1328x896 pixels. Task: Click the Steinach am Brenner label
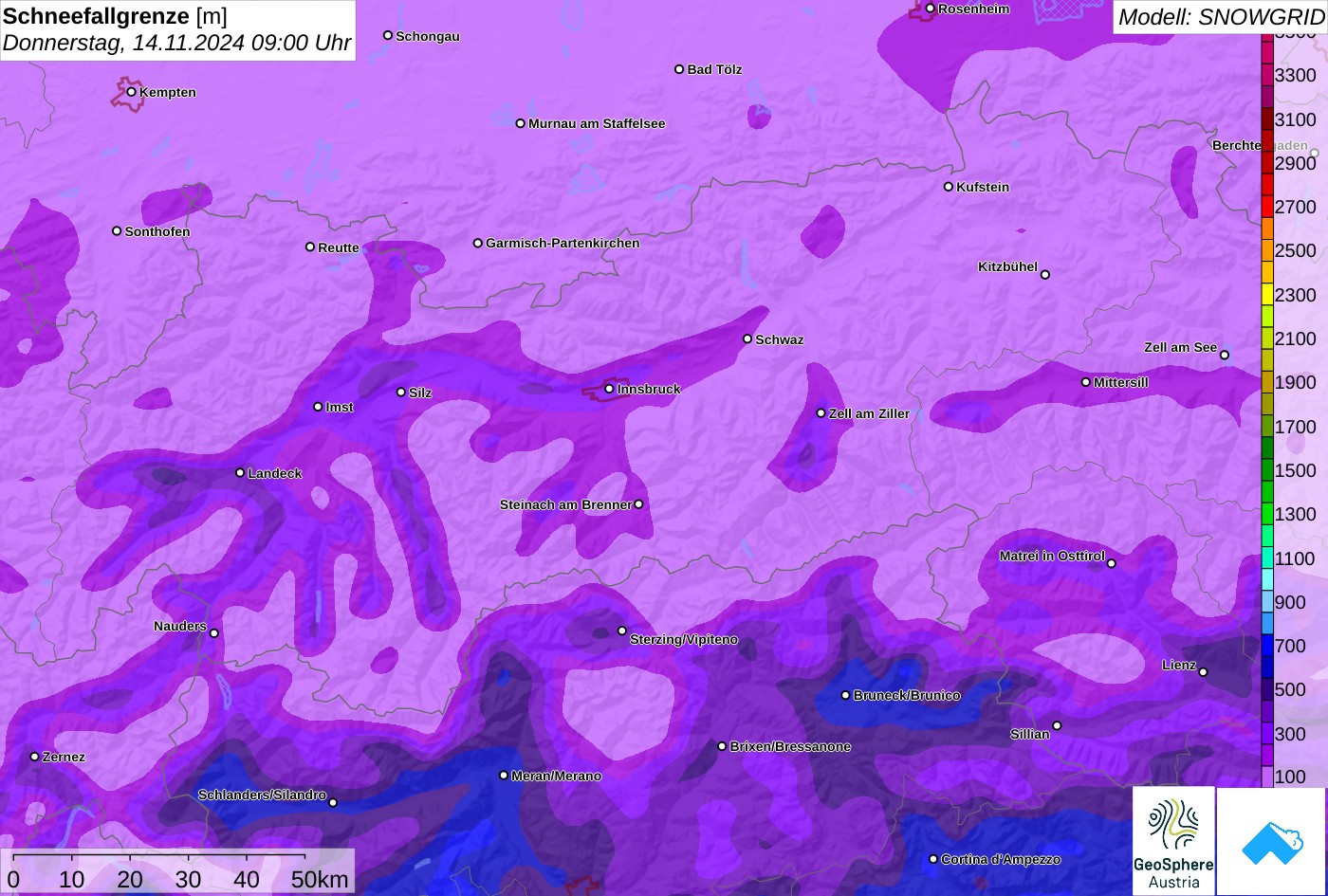tap(565, 504)
